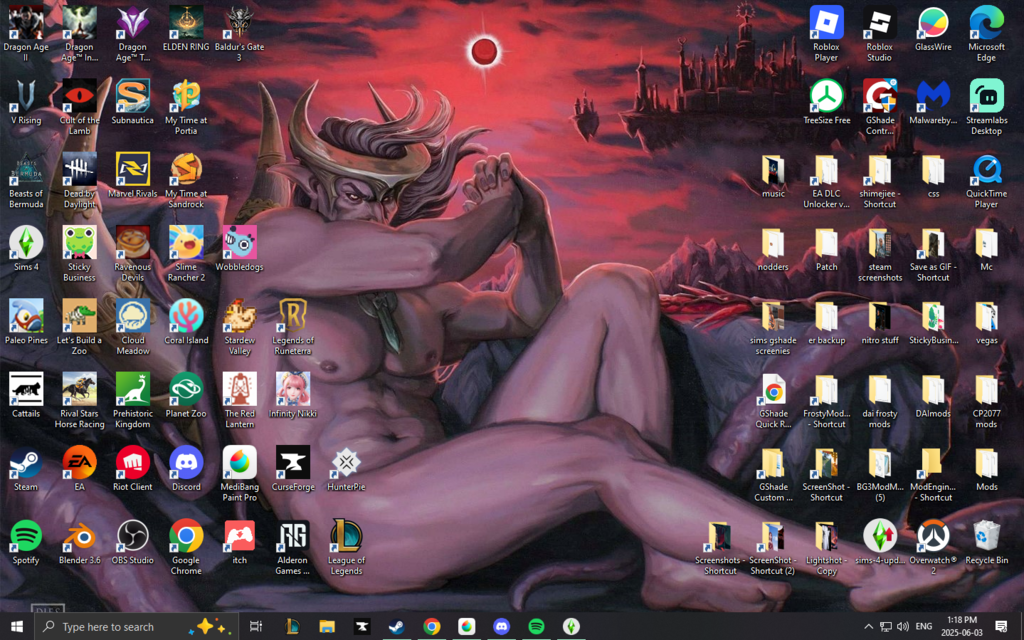Open MediBang Paint Pro shortcut
Viewport: 1024px width, 640px height.
(240, 473)
